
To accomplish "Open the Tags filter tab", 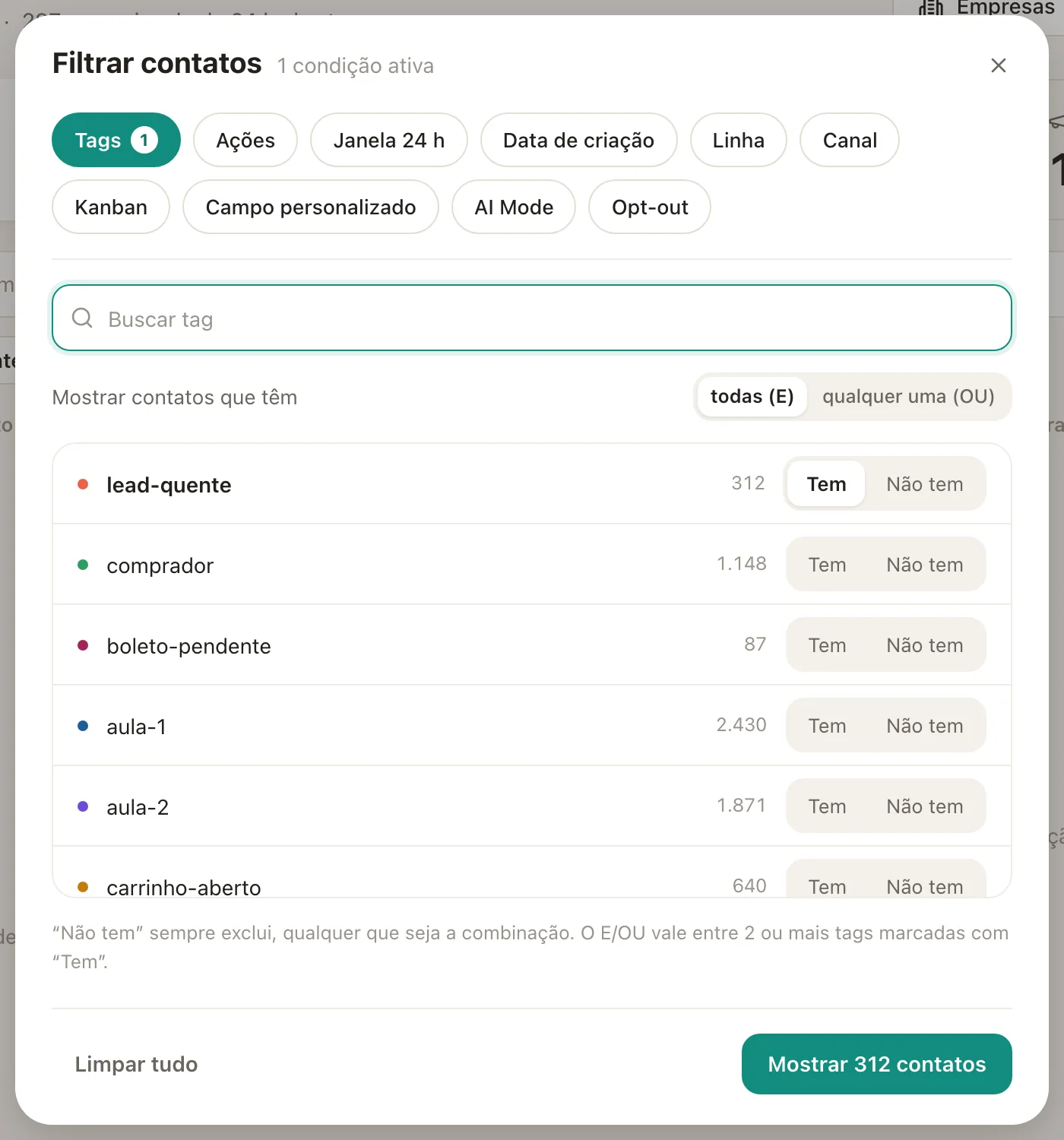I will pos(116,140).
